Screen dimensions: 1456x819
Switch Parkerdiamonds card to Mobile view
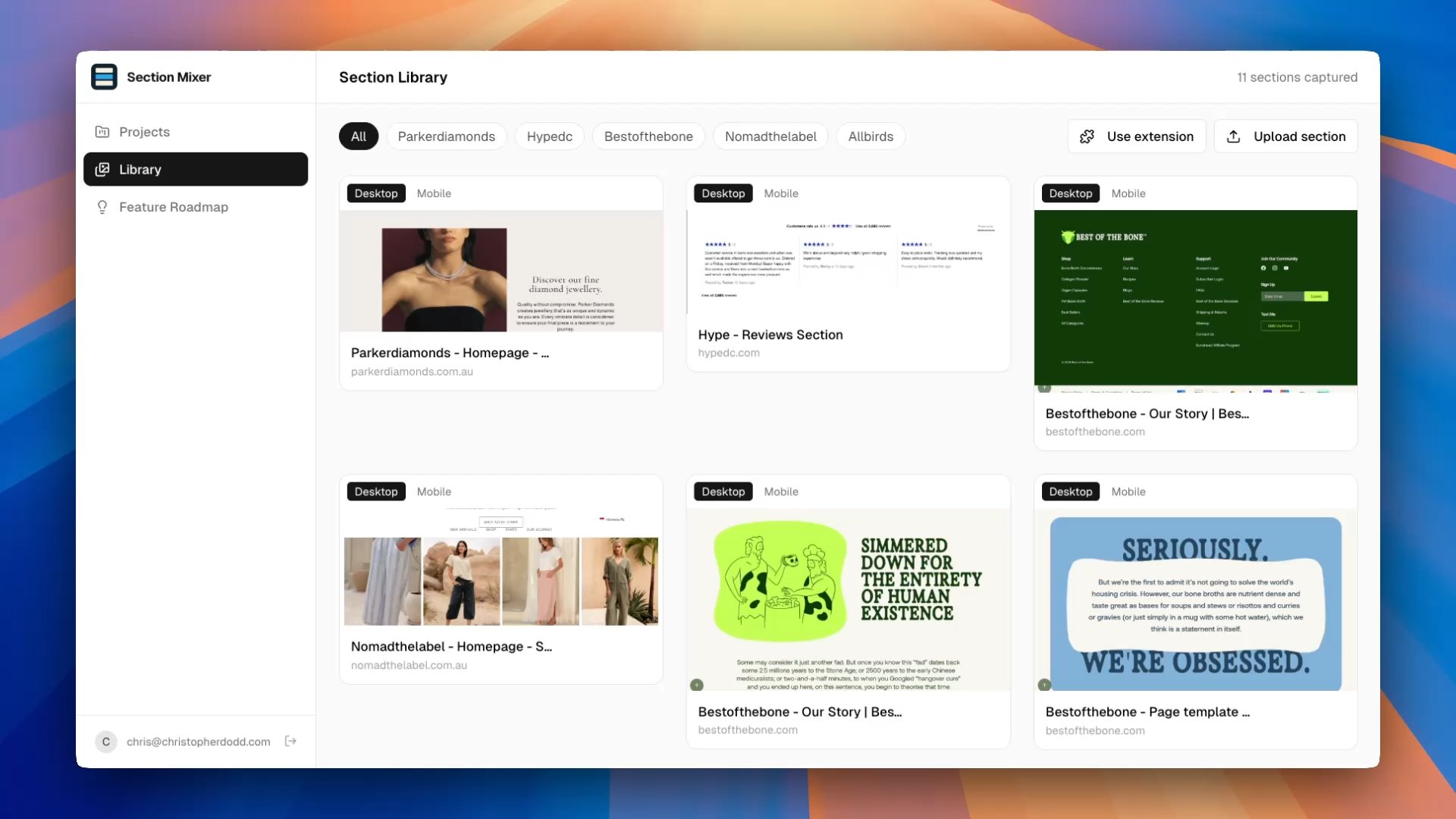pos(434,193)
